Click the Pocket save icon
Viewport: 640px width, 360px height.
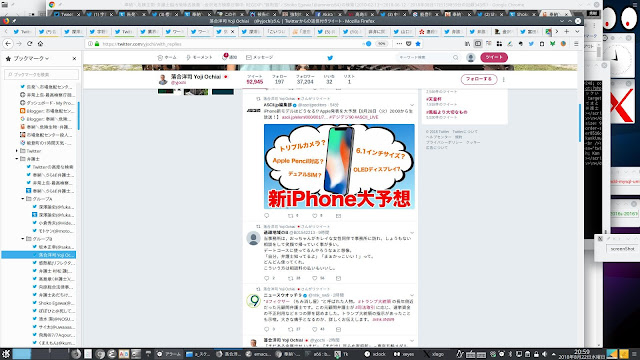409,44
